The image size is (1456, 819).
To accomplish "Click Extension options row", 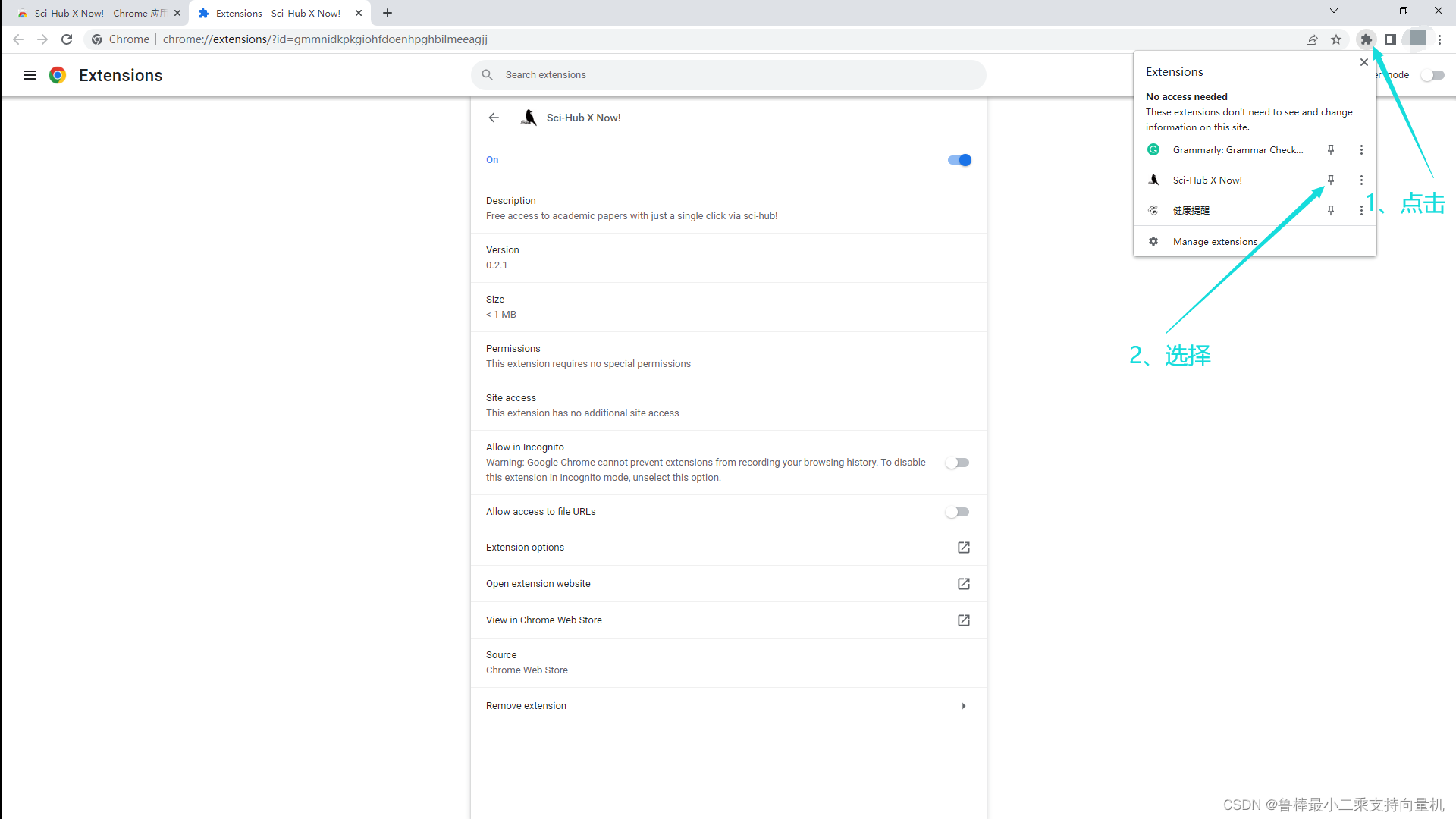I will pos(728,548).
